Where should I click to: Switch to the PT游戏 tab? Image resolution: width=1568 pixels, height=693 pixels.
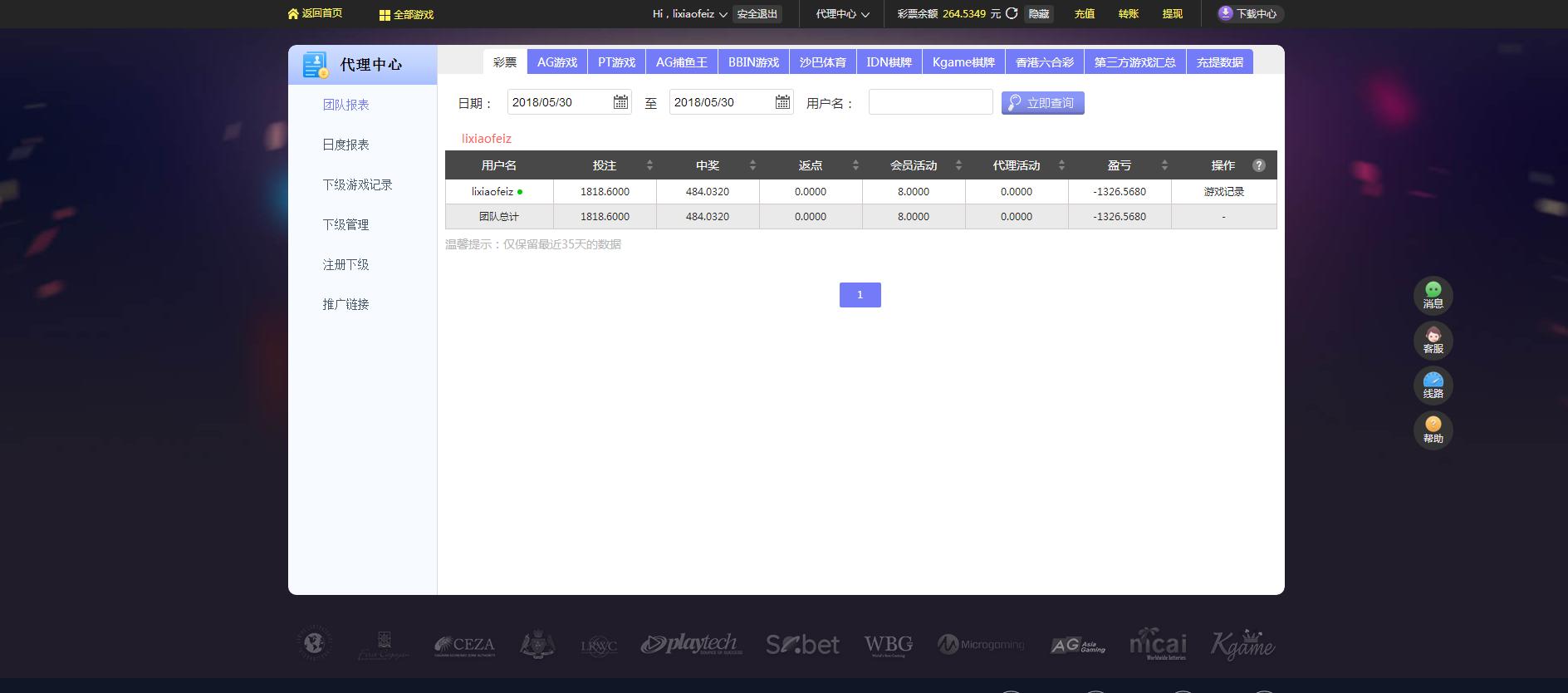[616, 62]
